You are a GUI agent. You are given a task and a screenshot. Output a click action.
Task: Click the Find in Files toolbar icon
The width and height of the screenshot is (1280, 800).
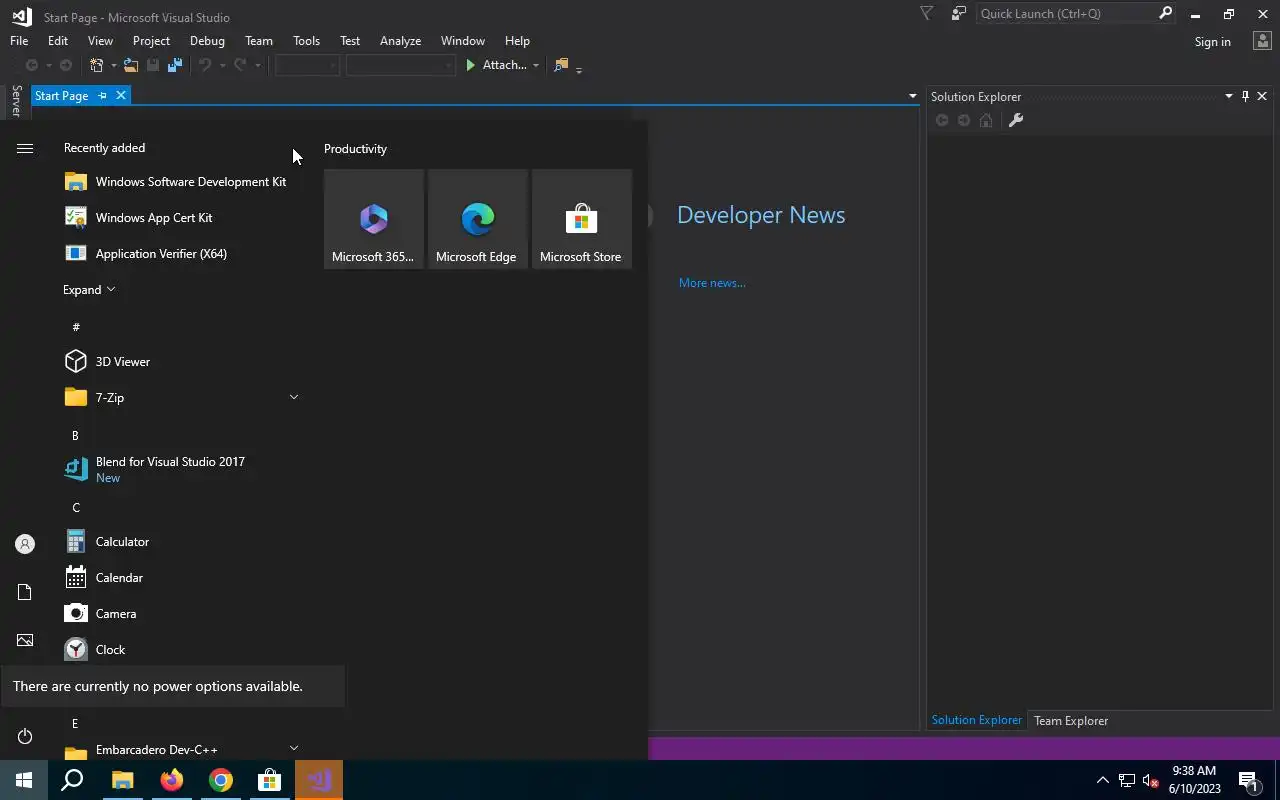pos(561,65)
